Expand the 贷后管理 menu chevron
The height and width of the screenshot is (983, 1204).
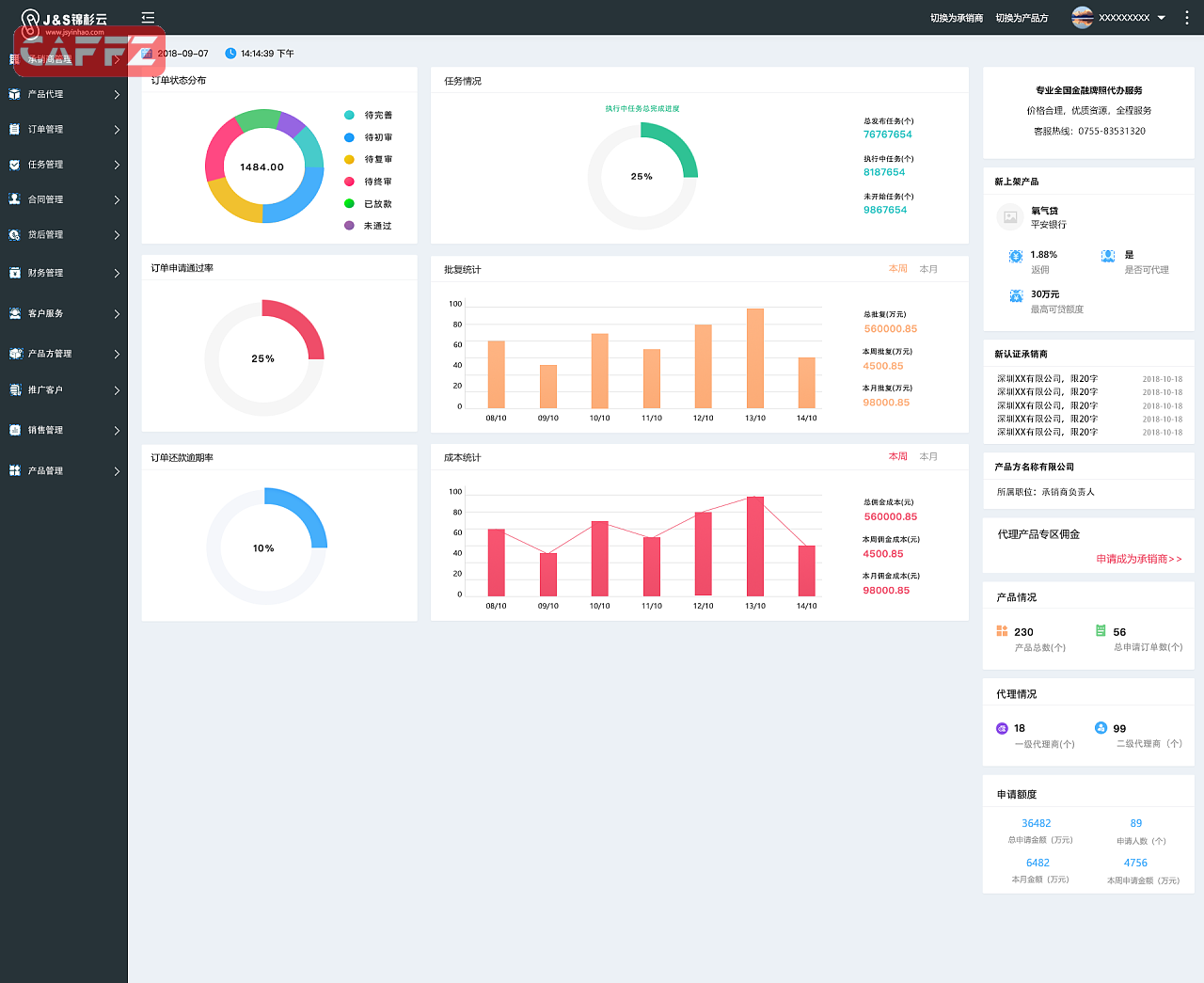pos(117,235)
